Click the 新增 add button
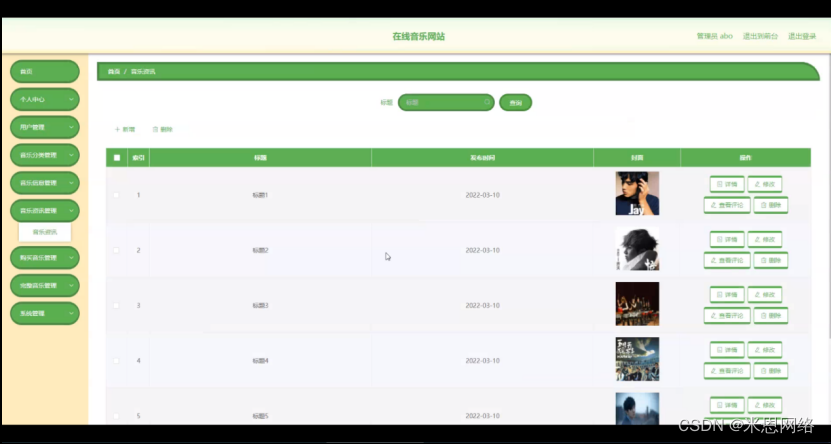 [125, 129]
